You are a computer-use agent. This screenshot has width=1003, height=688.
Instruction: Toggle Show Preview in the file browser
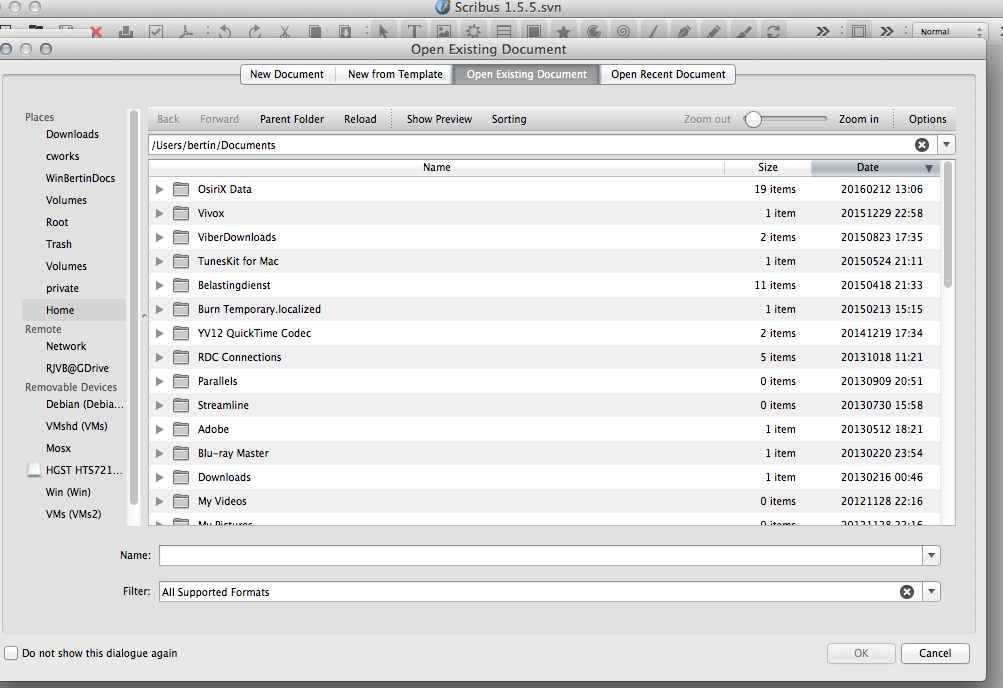(439, 119)
